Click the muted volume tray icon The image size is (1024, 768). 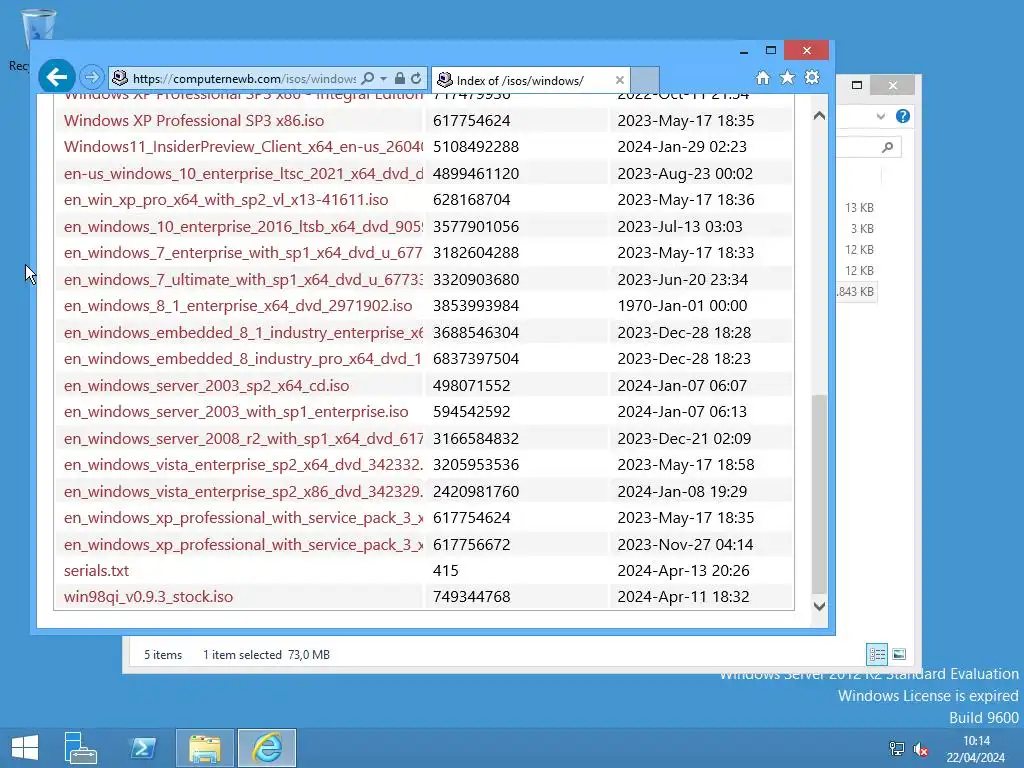(x=921, y=749)
